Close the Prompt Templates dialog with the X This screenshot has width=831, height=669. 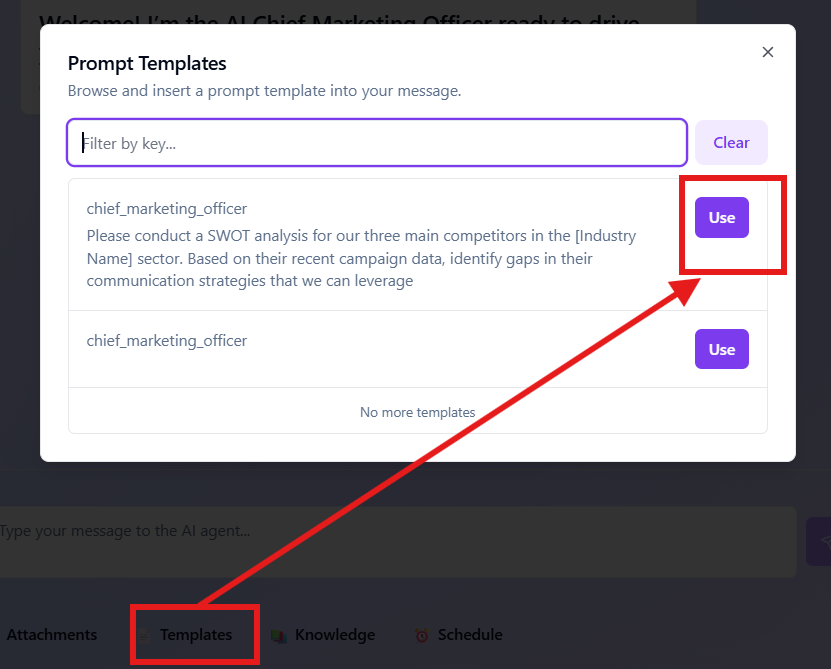768,52
